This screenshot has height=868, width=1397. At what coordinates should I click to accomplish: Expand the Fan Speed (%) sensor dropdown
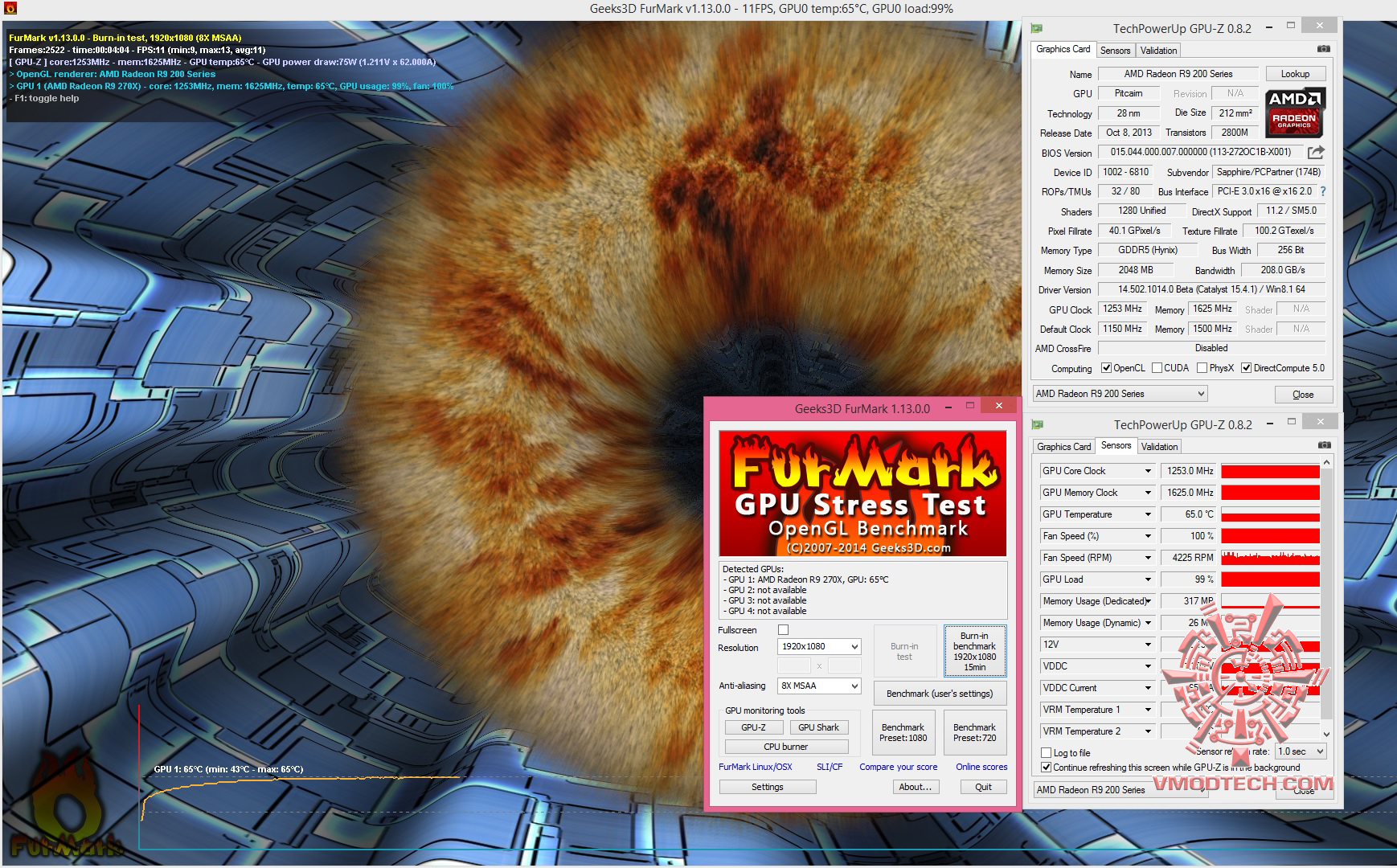coord(1148,536)
